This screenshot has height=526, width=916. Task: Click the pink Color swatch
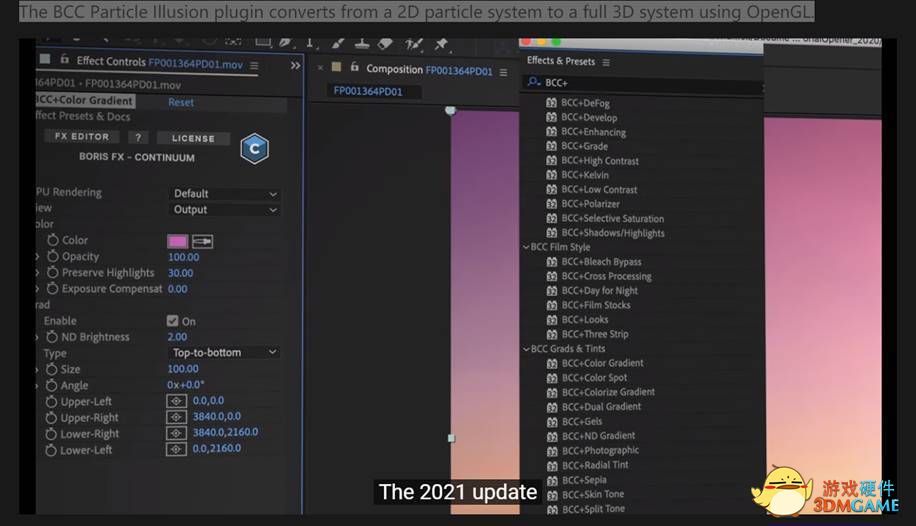pyautogui.click(x=177, y=241)
